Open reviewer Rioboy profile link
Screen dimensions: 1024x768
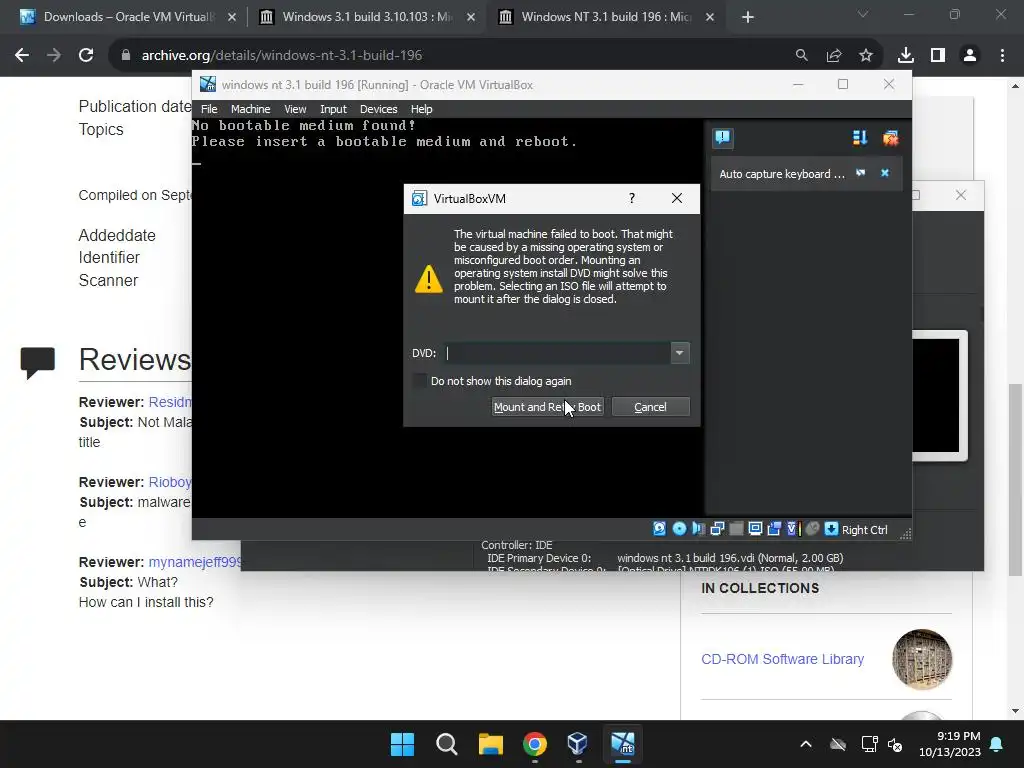tap(170, 482)
